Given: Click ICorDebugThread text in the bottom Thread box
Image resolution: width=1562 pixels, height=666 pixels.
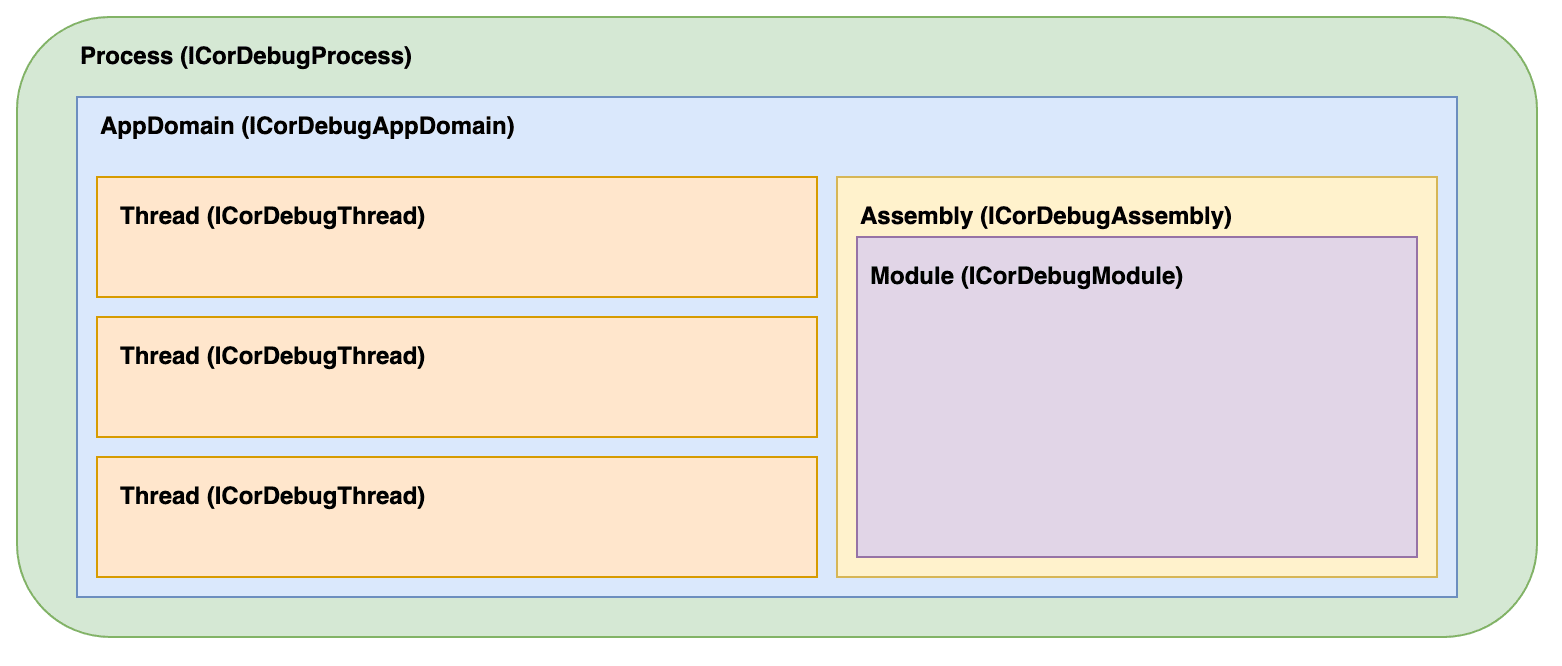Looking at the screenshot, I should coord(316,496).
